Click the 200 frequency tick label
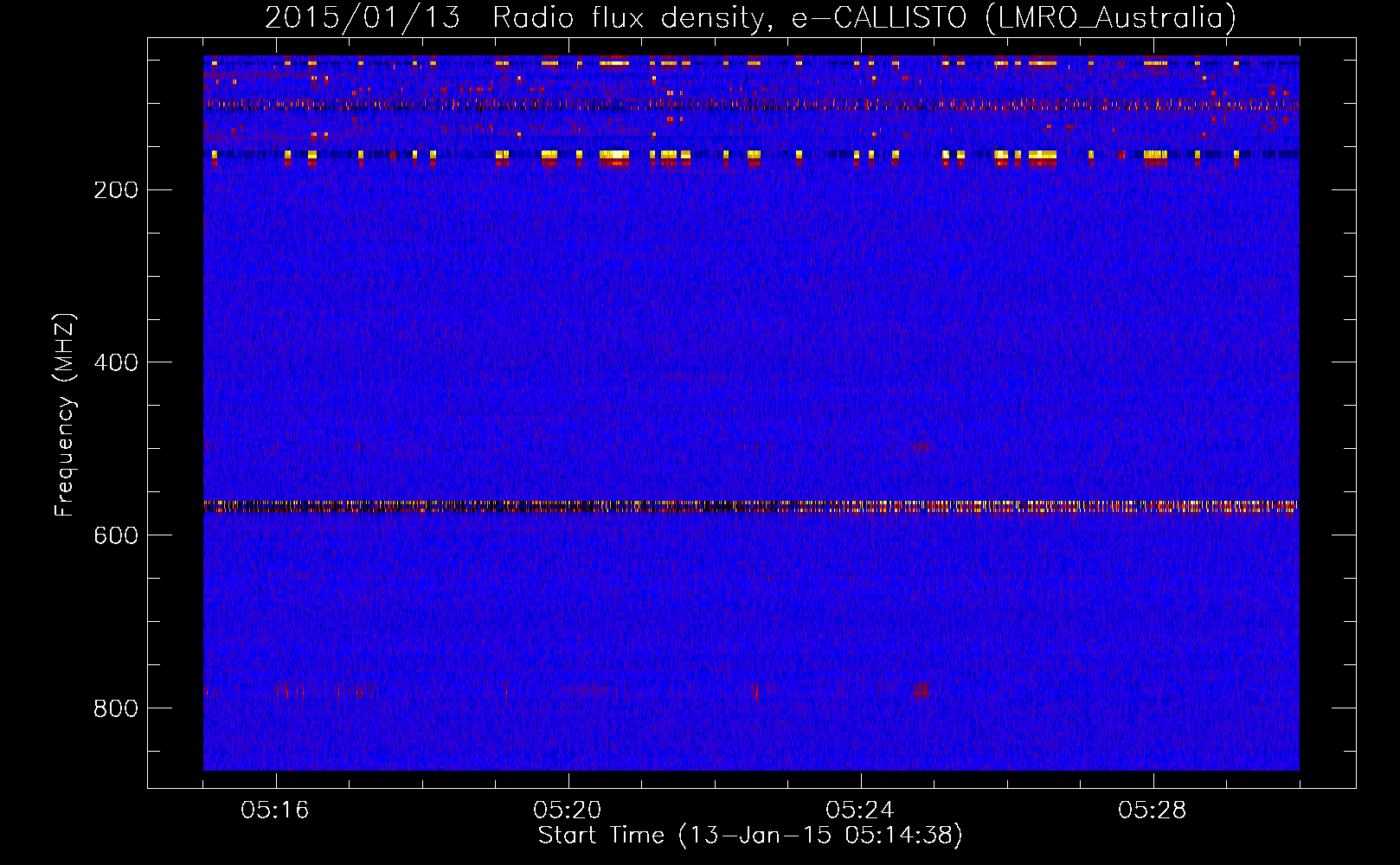The height and width of the screenshot is (865, 1400). pos(116,189)
